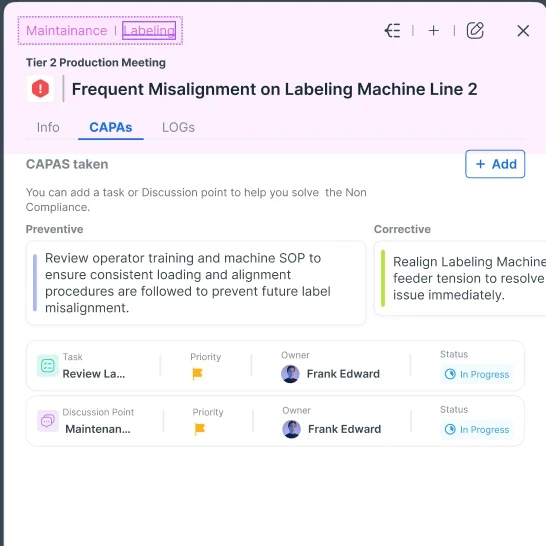Click the Add button

coord(495,164)
